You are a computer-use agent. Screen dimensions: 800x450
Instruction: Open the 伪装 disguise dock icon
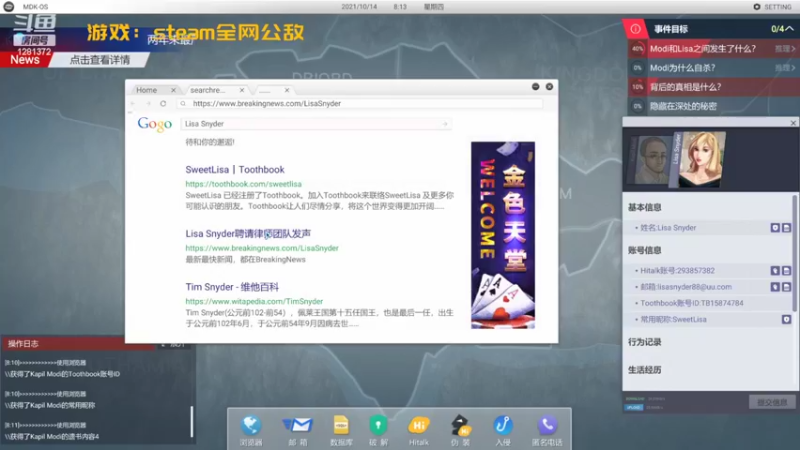[x=460, y=430]
